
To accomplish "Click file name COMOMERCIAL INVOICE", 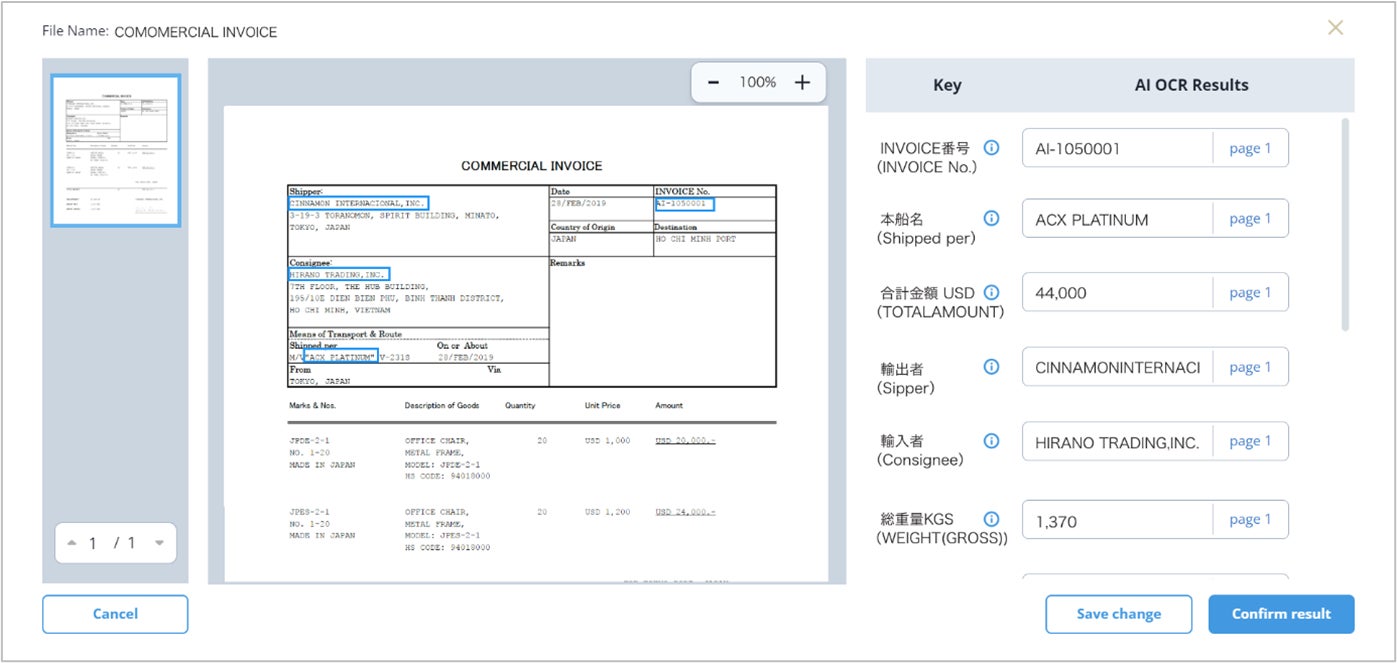I will point(196,32).
